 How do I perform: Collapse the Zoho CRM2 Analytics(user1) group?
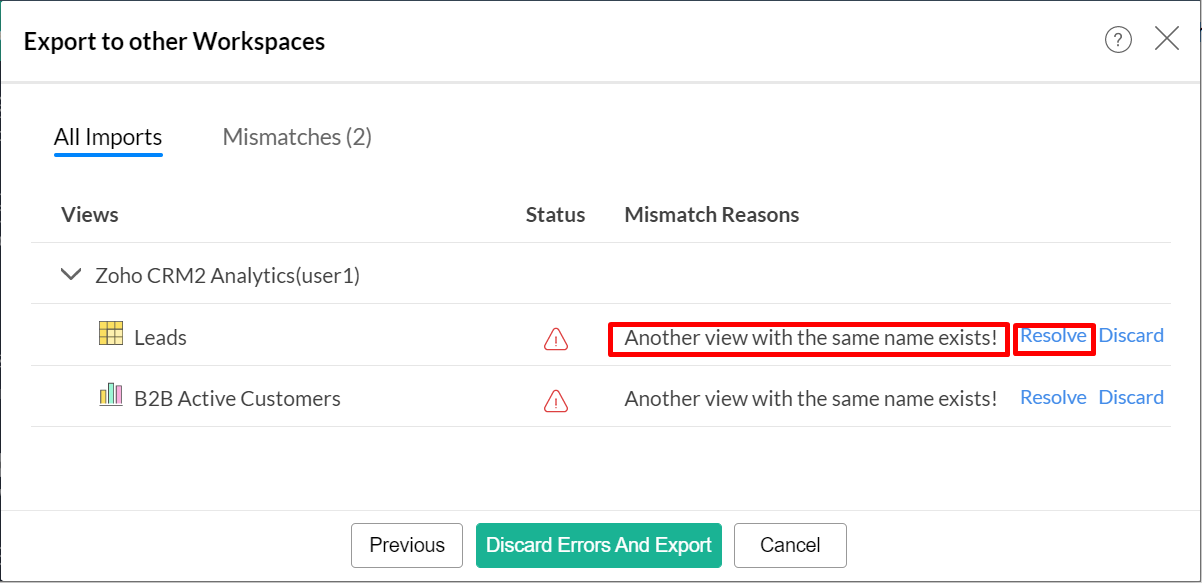[x=71, y=274]
